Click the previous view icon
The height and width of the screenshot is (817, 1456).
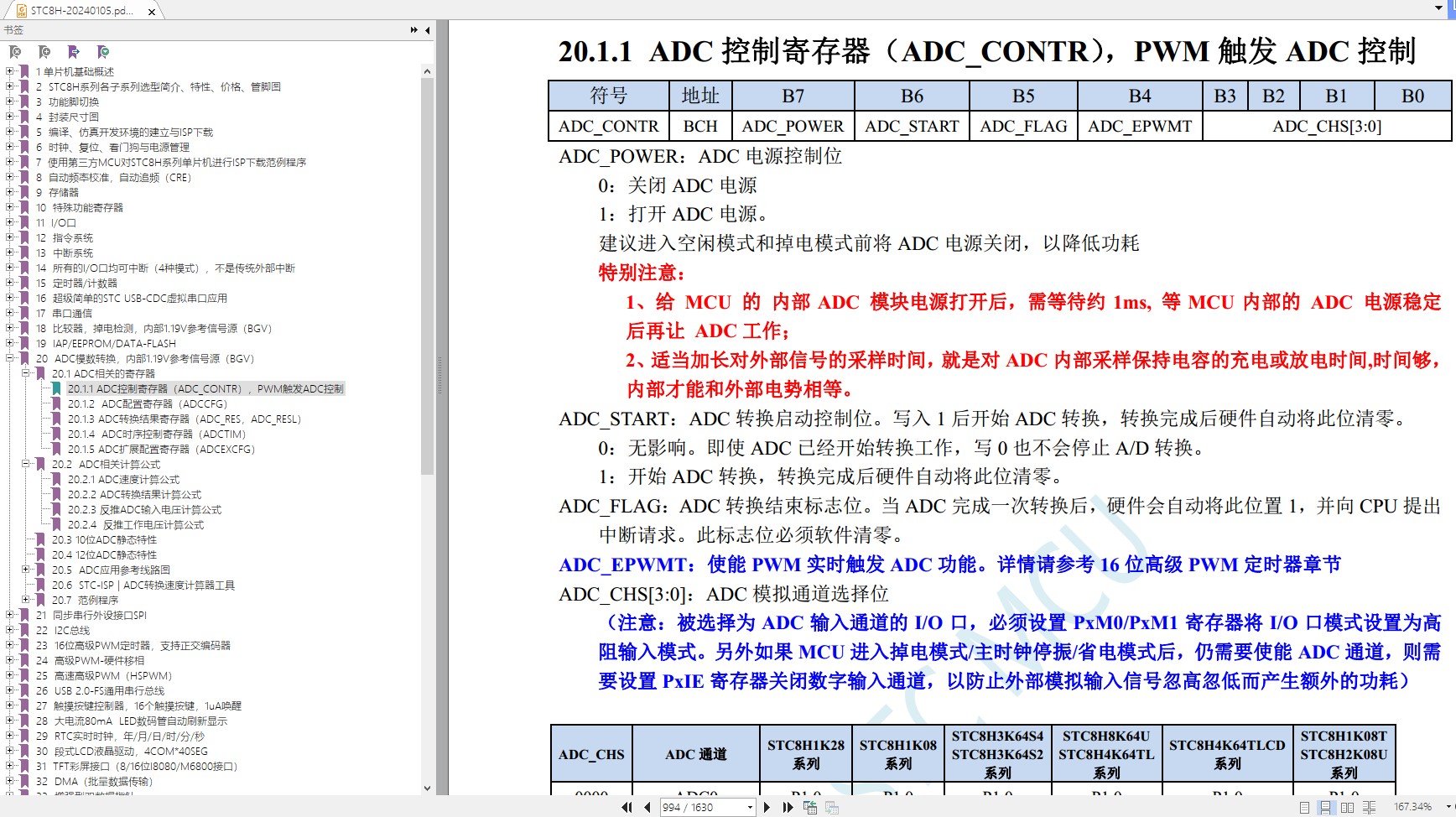(810, 807)
